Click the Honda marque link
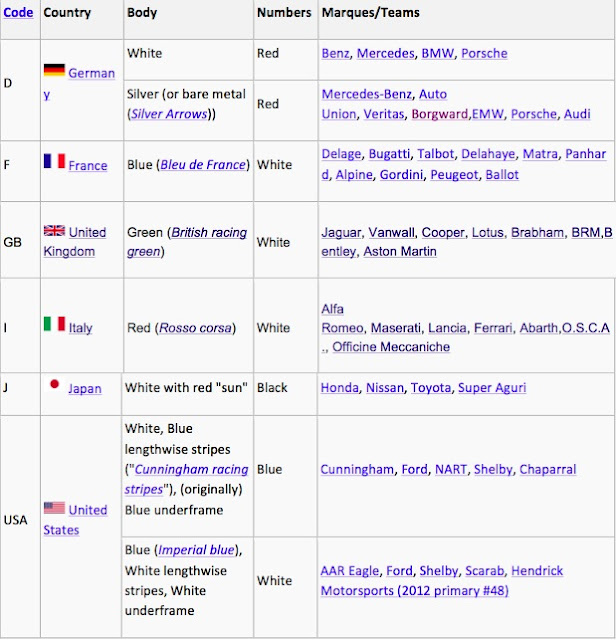The image size is (616, 640). coord(338,388)
